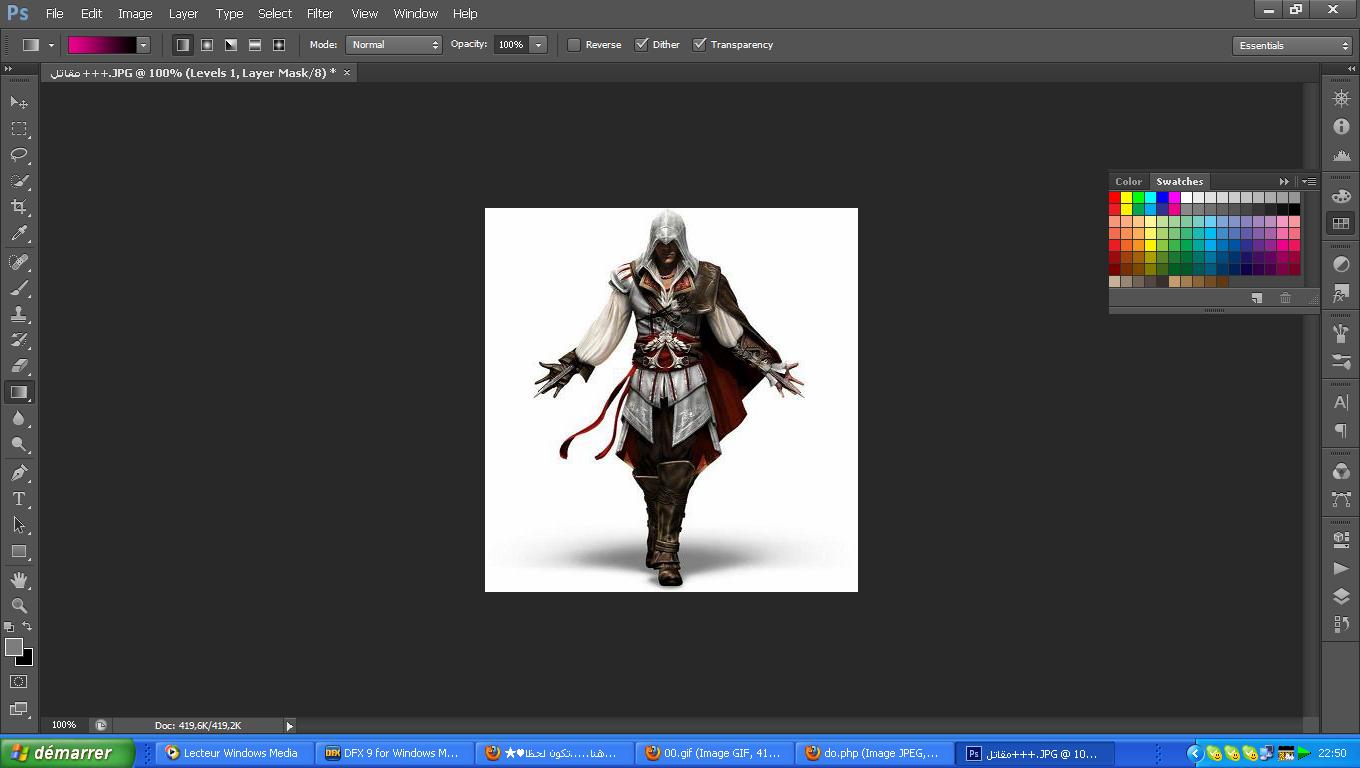Toggle the Dither checkbox
The width and height of the screenshot is (1360, 768).
click(x=642, y=45)
